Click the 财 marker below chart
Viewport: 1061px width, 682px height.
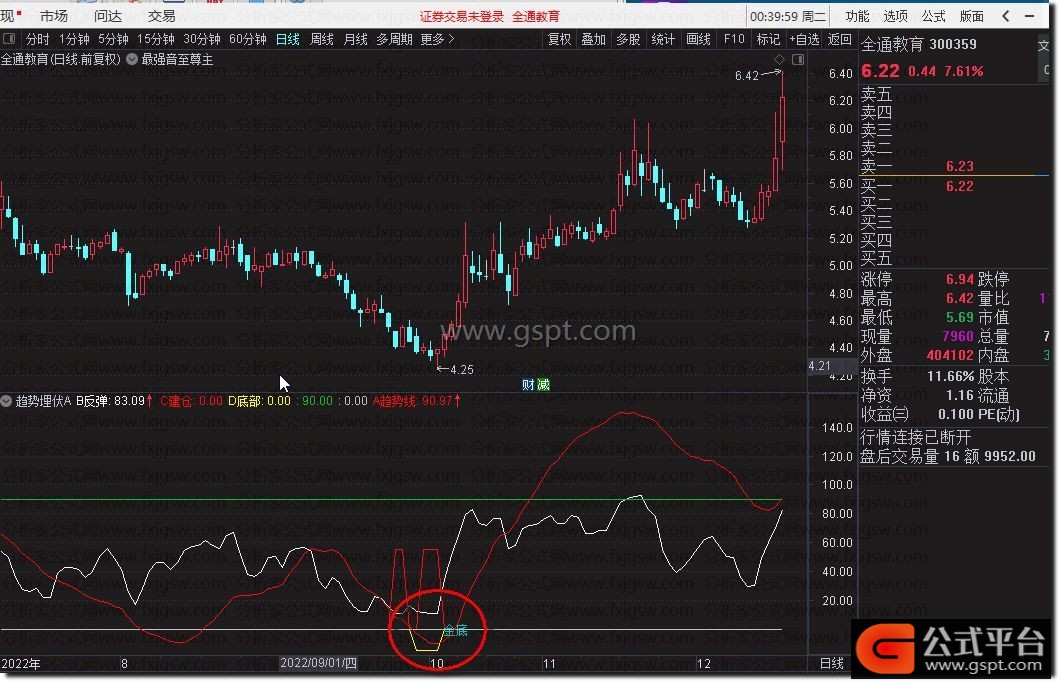click(x=528, y=385)
